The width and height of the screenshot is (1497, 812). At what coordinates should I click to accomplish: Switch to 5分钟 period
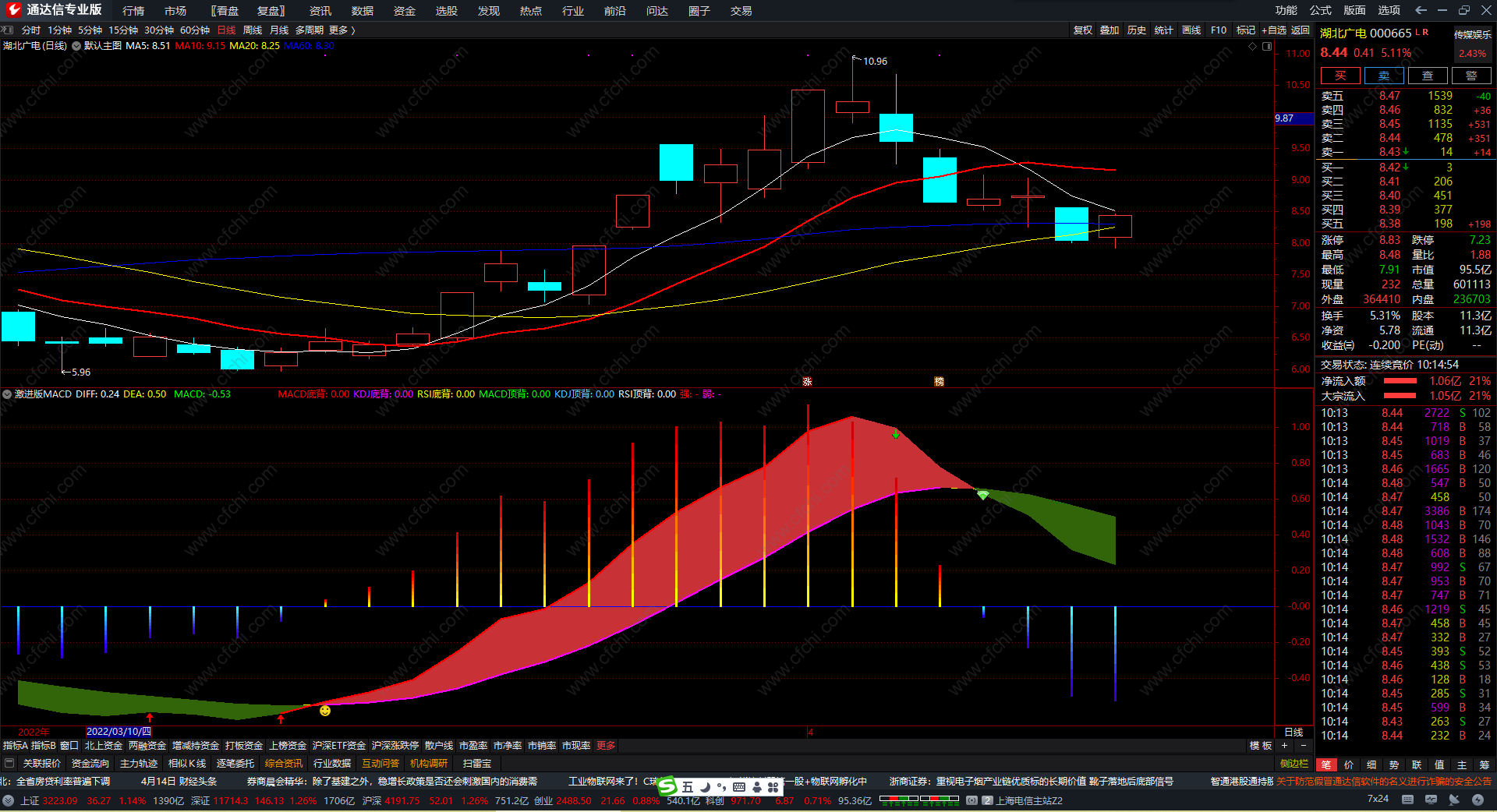[90, 30]
